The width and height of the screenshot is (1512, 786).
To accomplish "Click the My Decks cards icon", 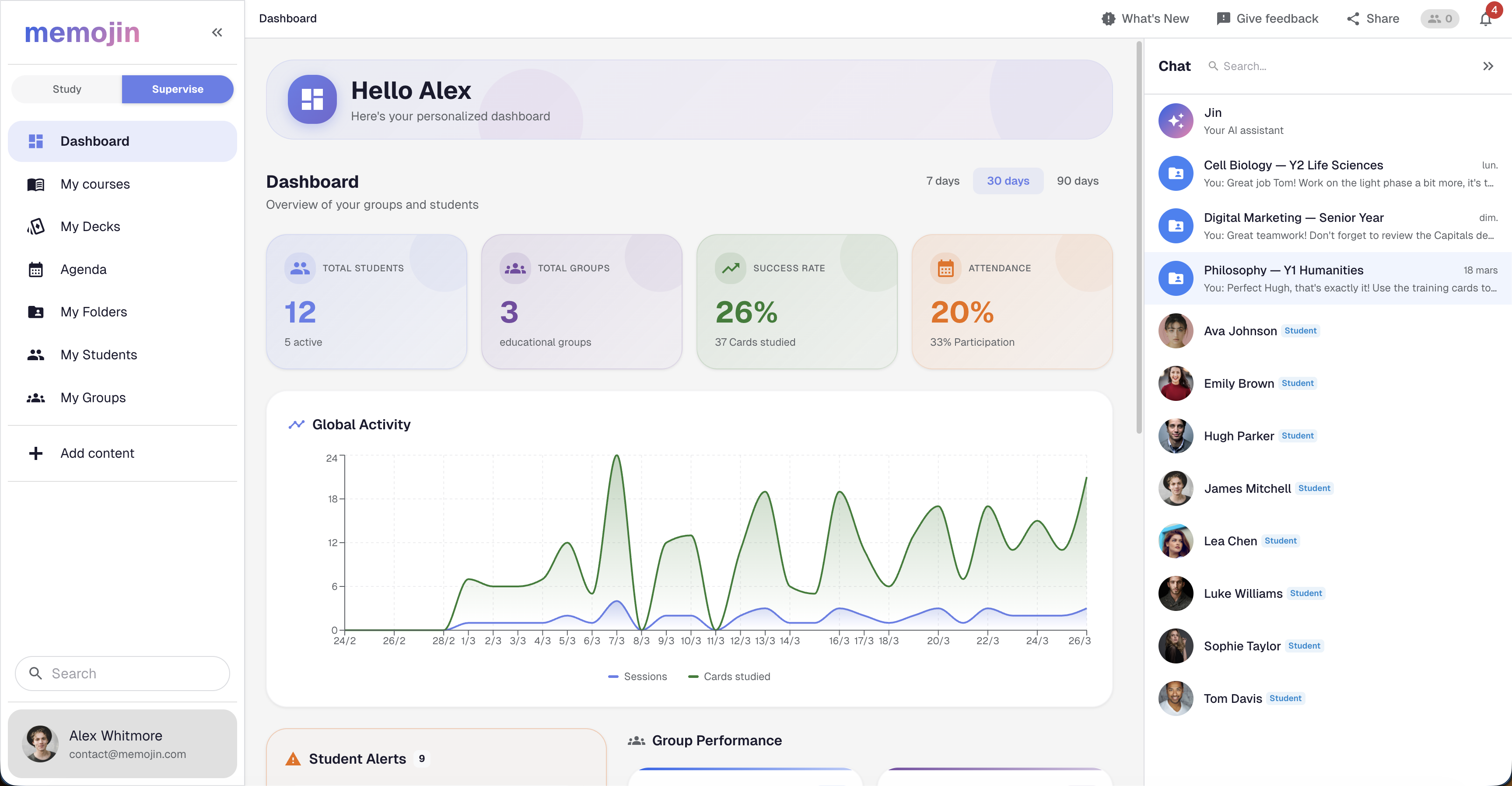I will tap(36, 227).
